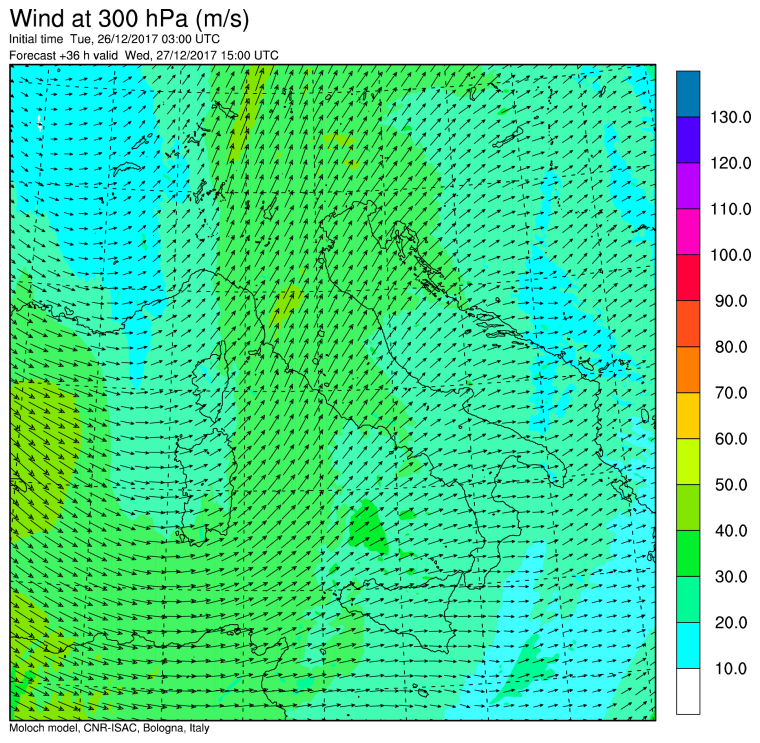Select the 110.0 legend value
Viewport: 760px width, 743px height.
click(x=730, y=209)
